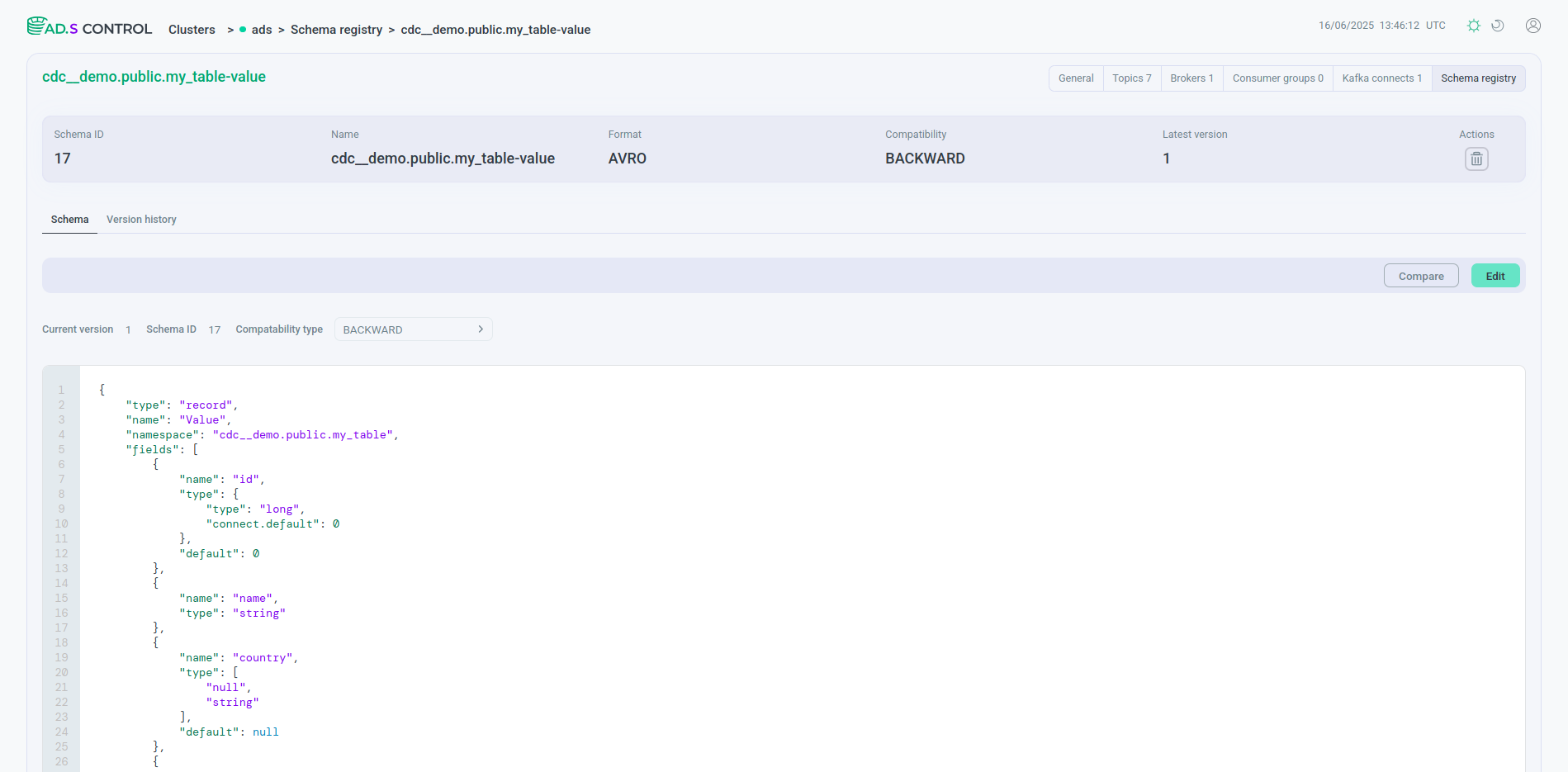
Task: Select the Schema registry tab
Action: [x=1478, y=78]
